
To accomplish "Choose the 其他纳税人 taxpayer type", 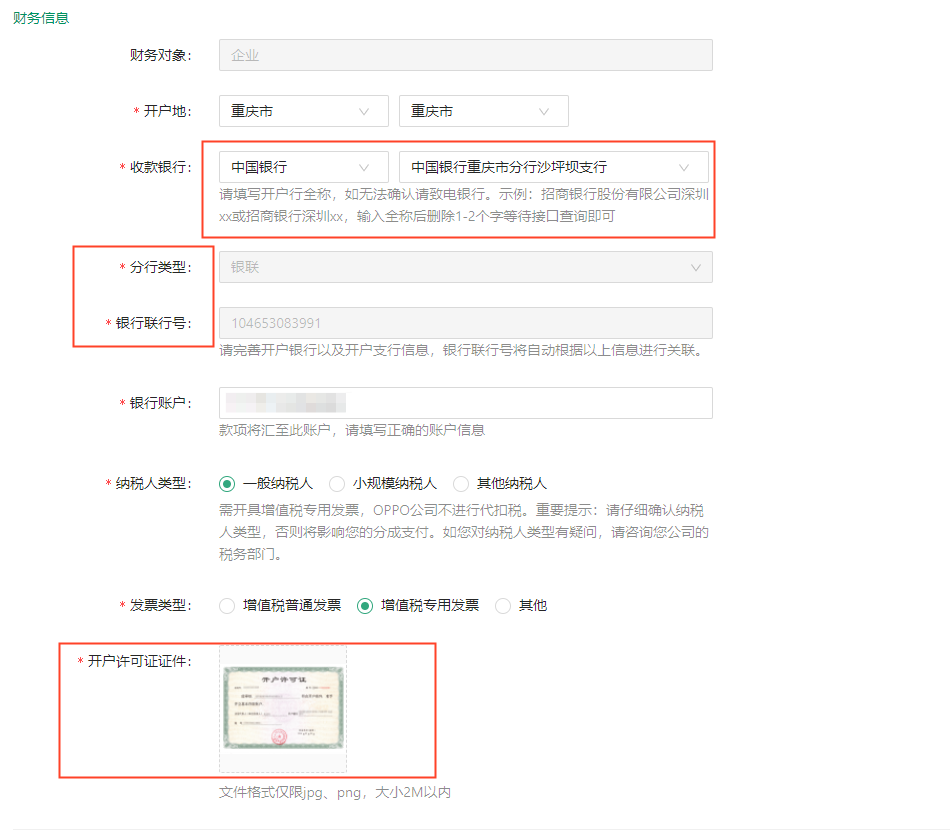I will pos(460,482).
